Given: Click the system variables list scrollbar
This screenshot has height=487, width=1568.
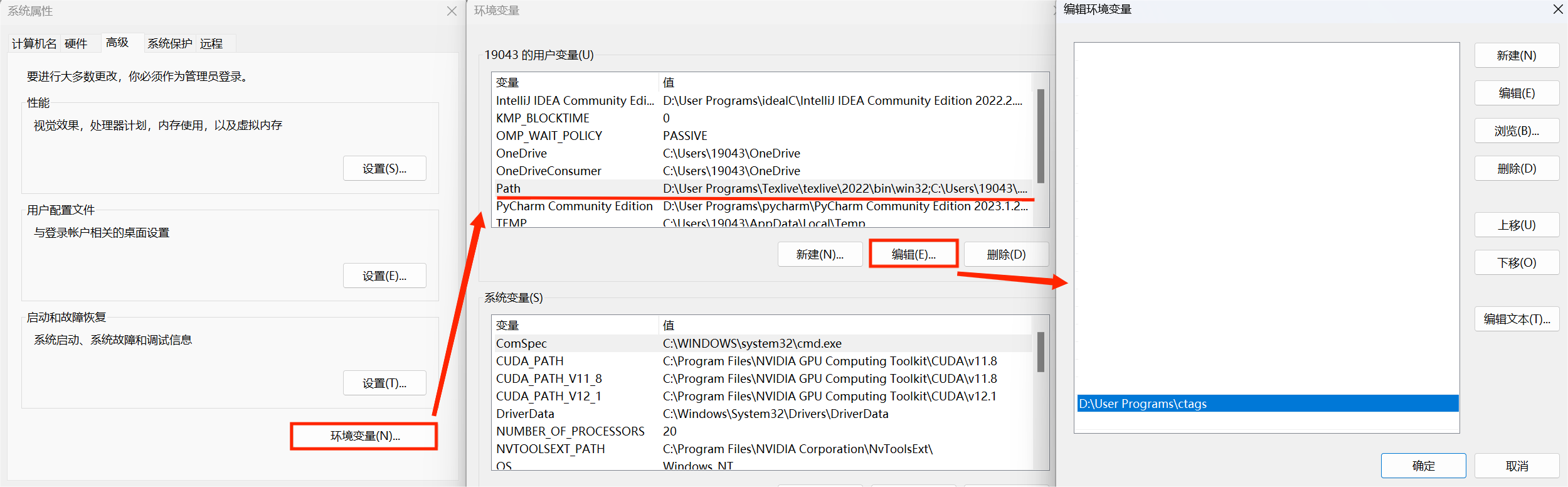Looking at the screenshot, I should [x=1041, y=353].
